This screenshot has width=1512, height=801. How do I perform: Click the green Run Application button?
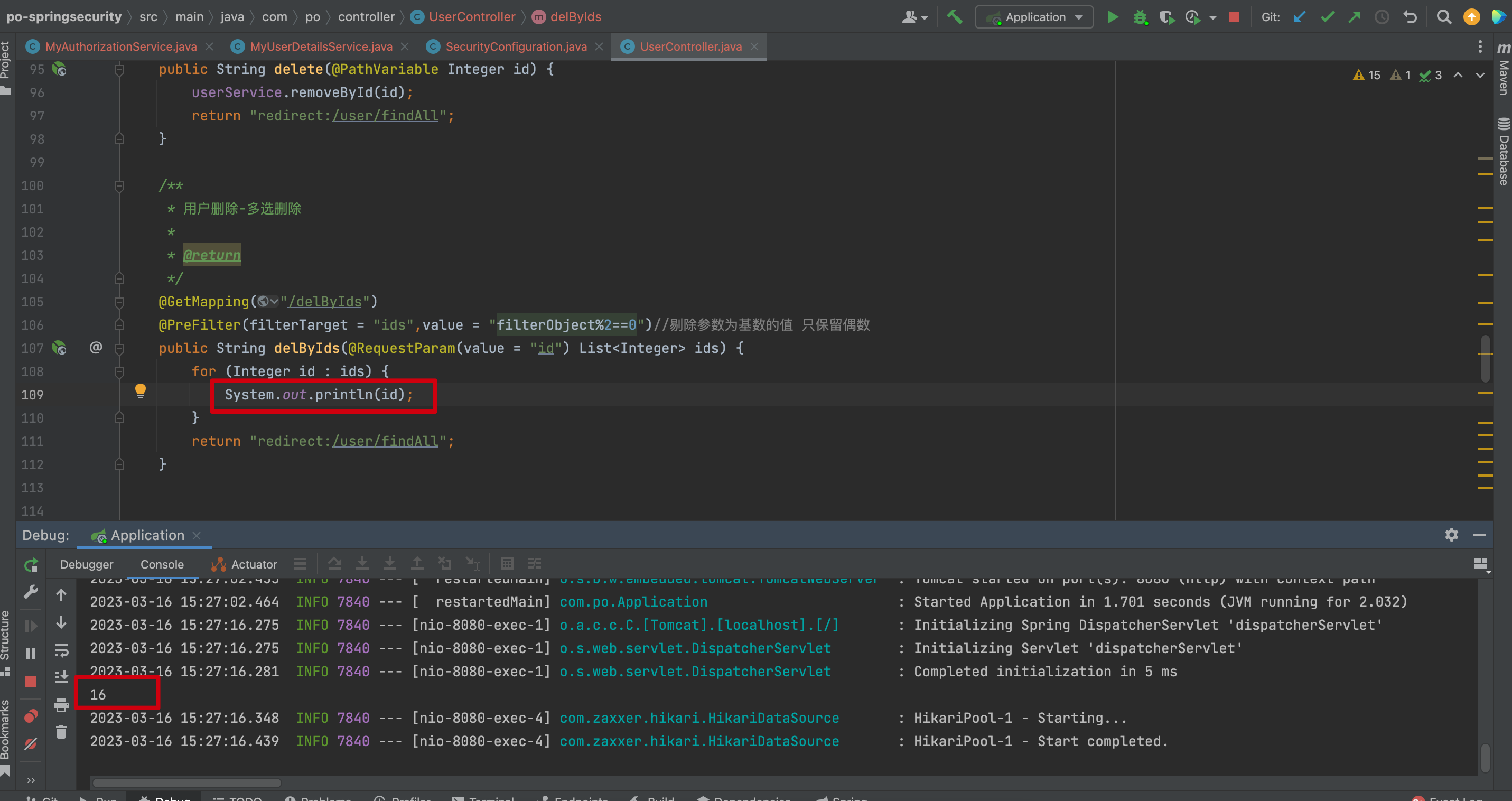(x=1112, y=17)
